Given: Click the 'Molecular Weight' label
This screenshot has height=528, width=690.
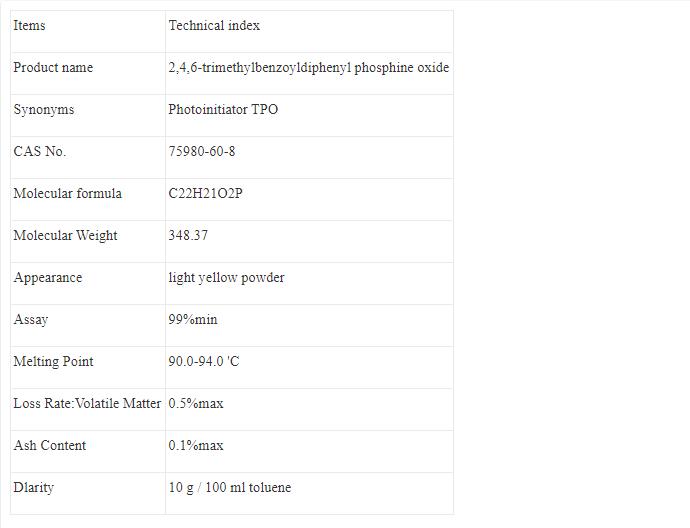Looking at the screenshot, I should click(65, 236).
